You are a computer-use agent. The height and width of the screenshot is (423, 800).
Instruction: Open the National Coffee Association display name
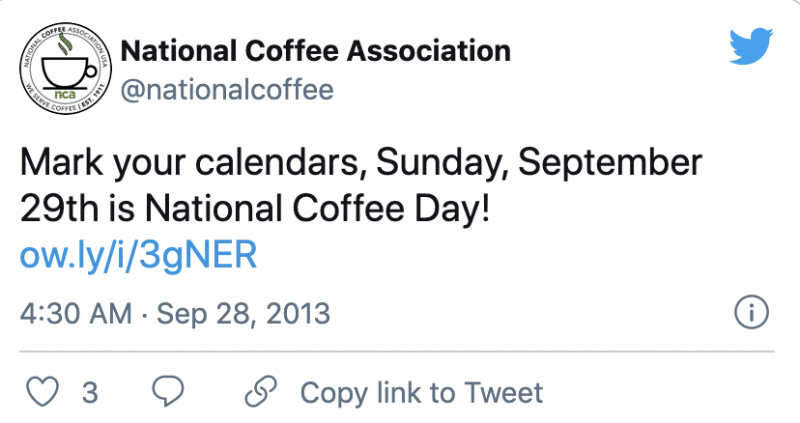point(315,51)
